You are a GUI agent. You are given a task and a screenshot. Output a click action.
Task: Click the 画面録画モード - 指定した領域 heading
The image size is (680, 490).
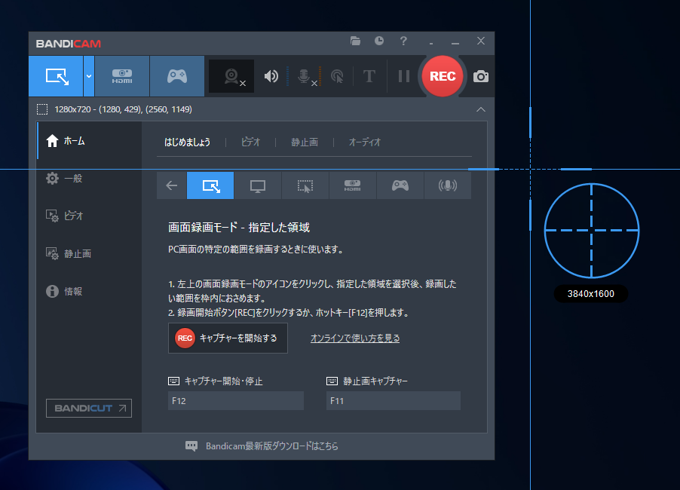239,227
